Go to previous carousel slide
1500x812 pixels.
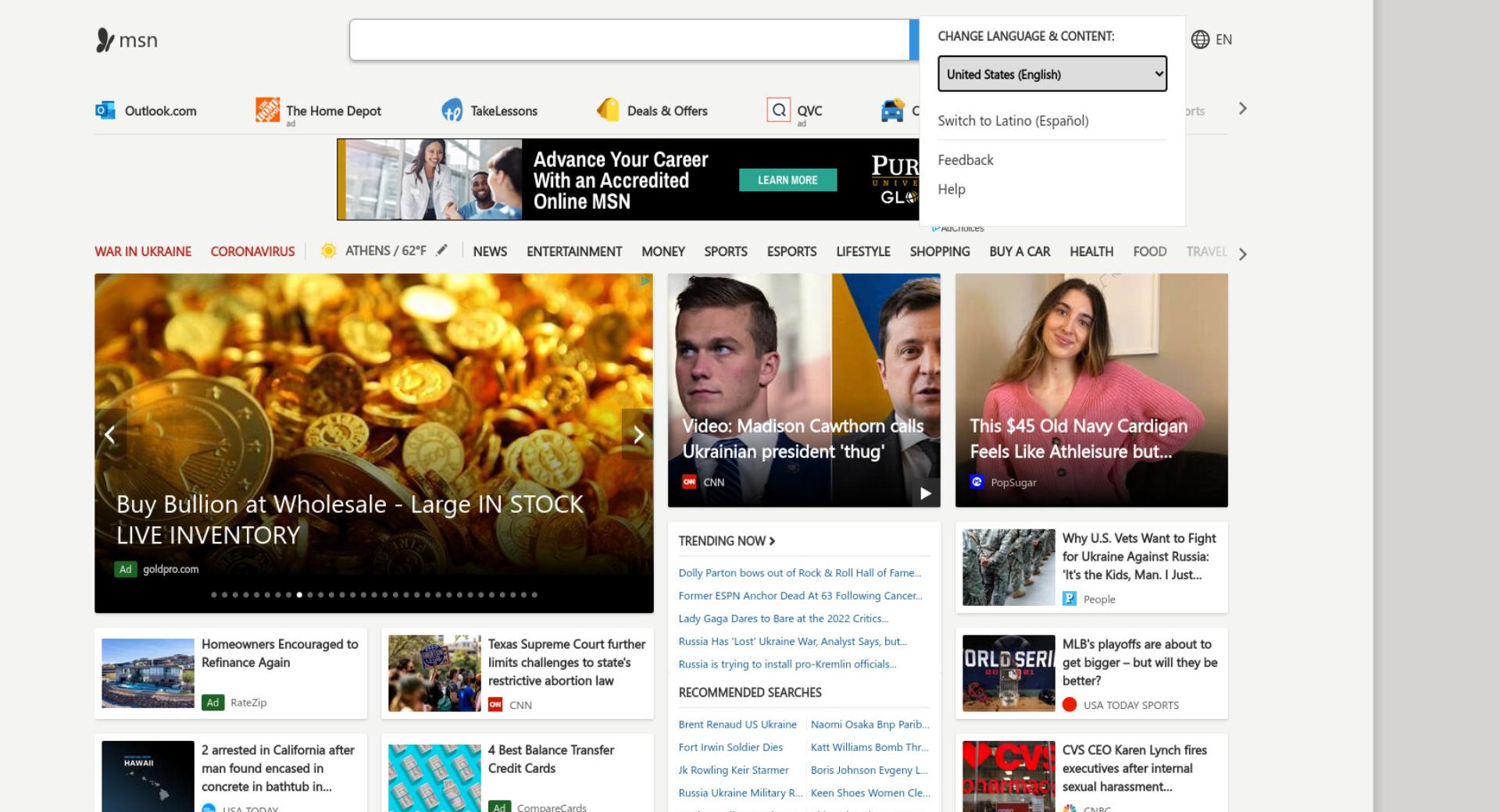coord(110,434)
